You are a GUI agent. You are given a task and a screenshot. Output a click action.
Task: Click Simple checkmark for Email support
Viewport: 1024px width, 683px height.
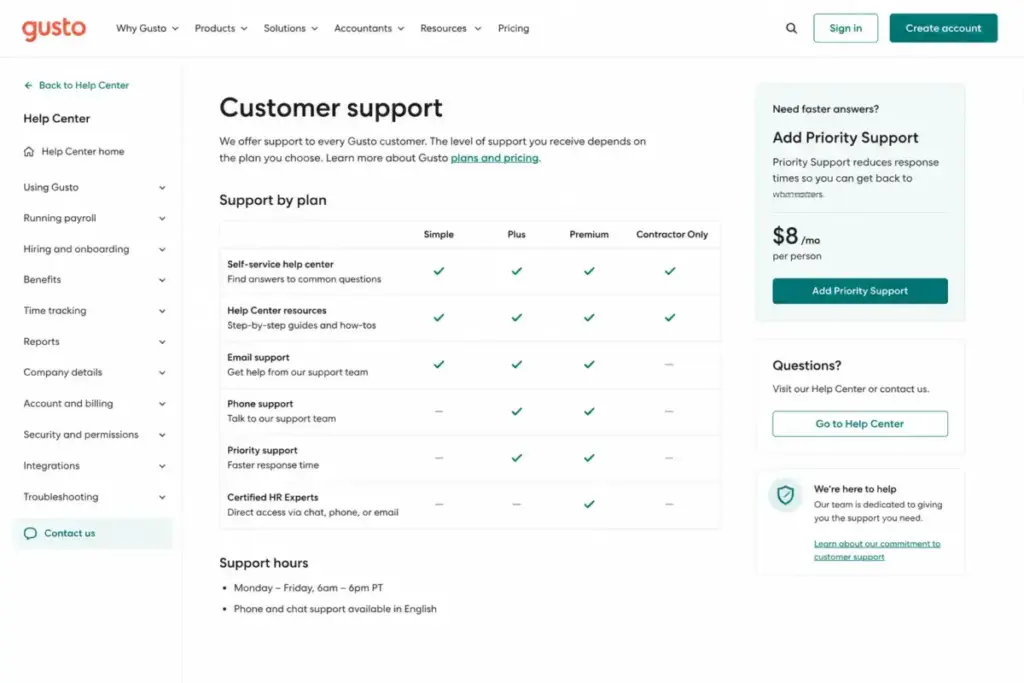coord(439,364)
